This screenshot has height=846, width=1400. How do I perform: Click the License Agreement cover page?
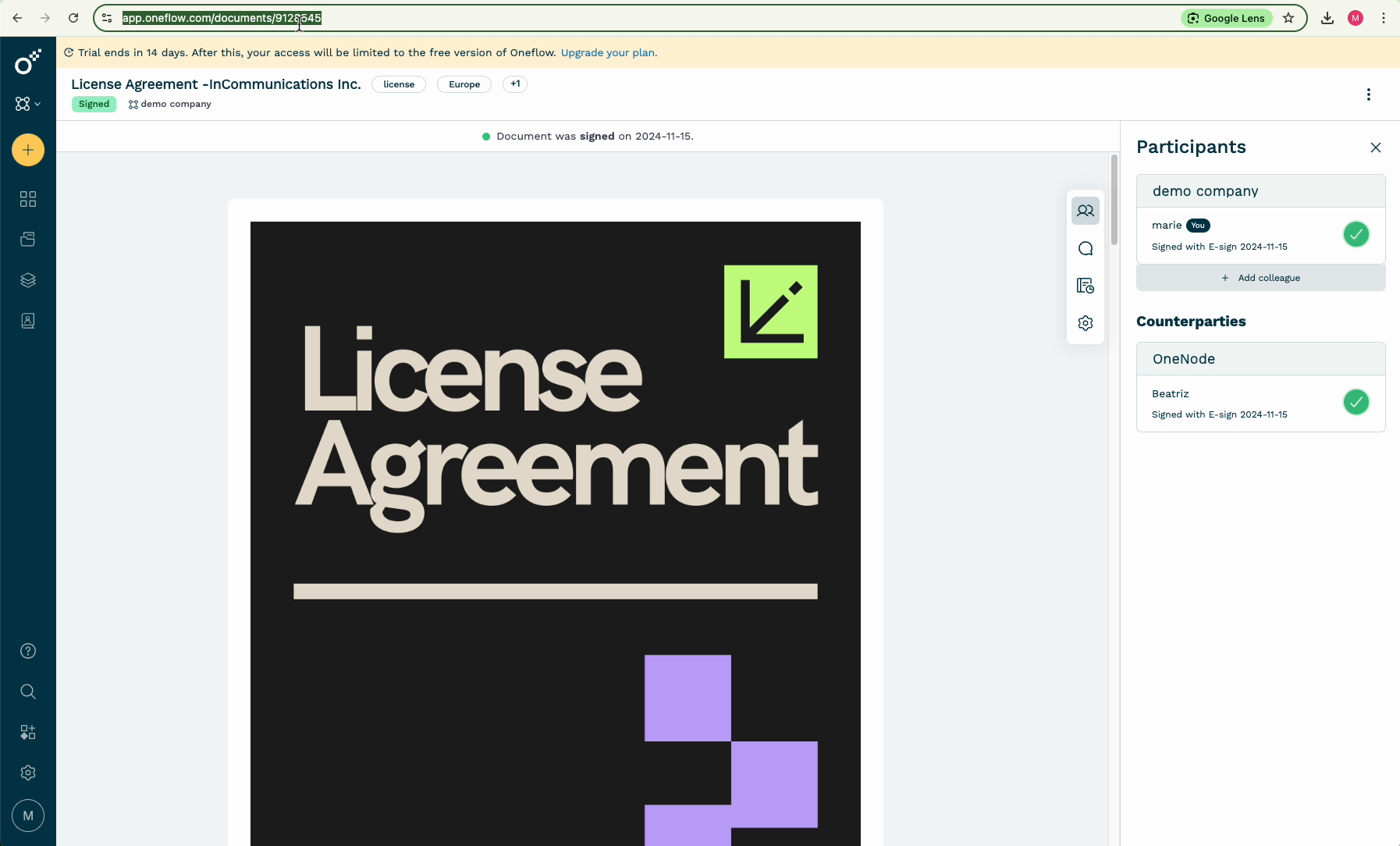[x=556, y=533]
